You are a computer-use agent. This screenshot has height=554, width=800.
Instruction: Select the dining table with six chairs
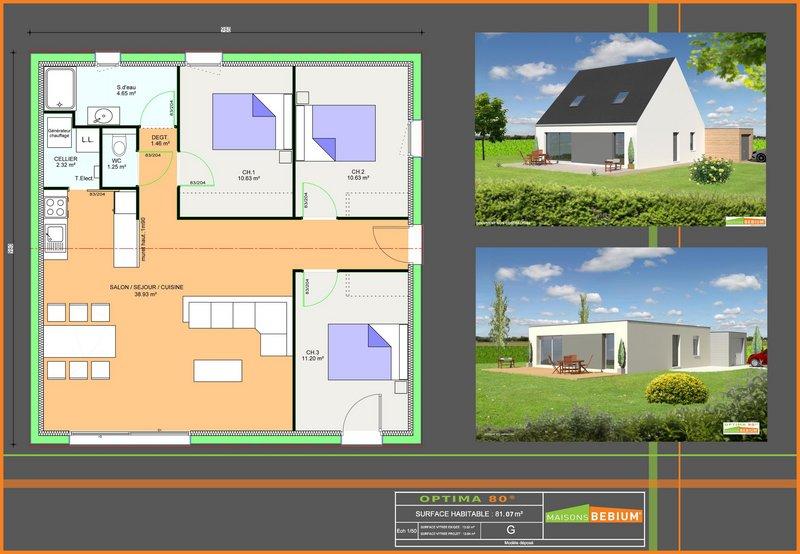tap(77, 341)
